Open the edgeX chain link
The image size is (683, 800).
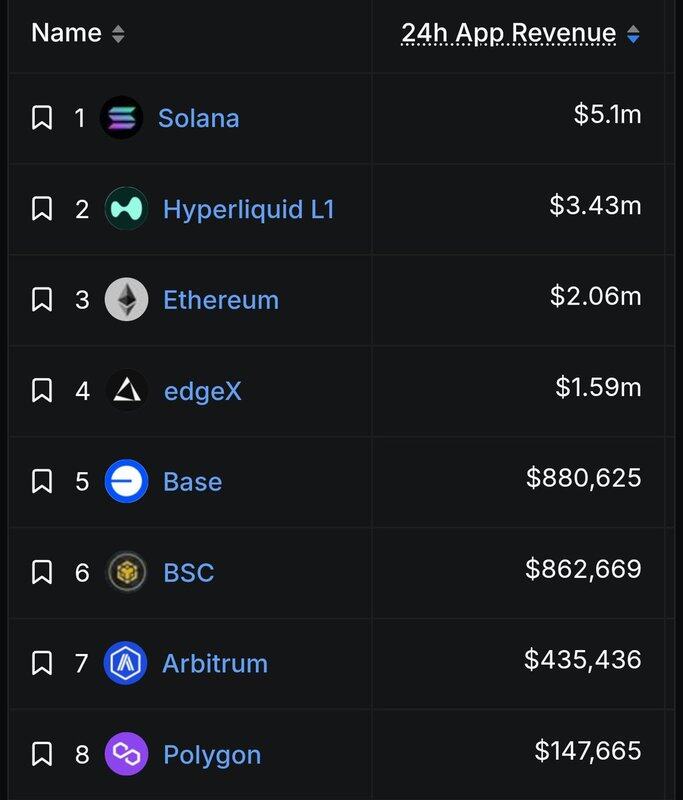point(202,391)
